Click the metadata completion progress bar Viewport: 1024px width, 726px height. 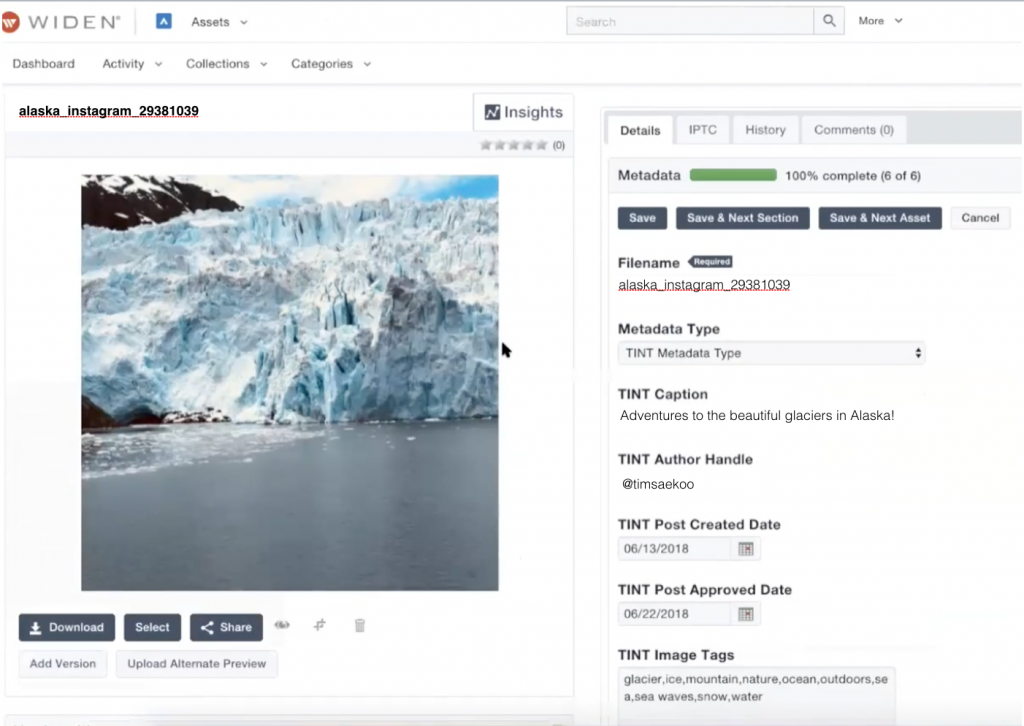point(733,175)
